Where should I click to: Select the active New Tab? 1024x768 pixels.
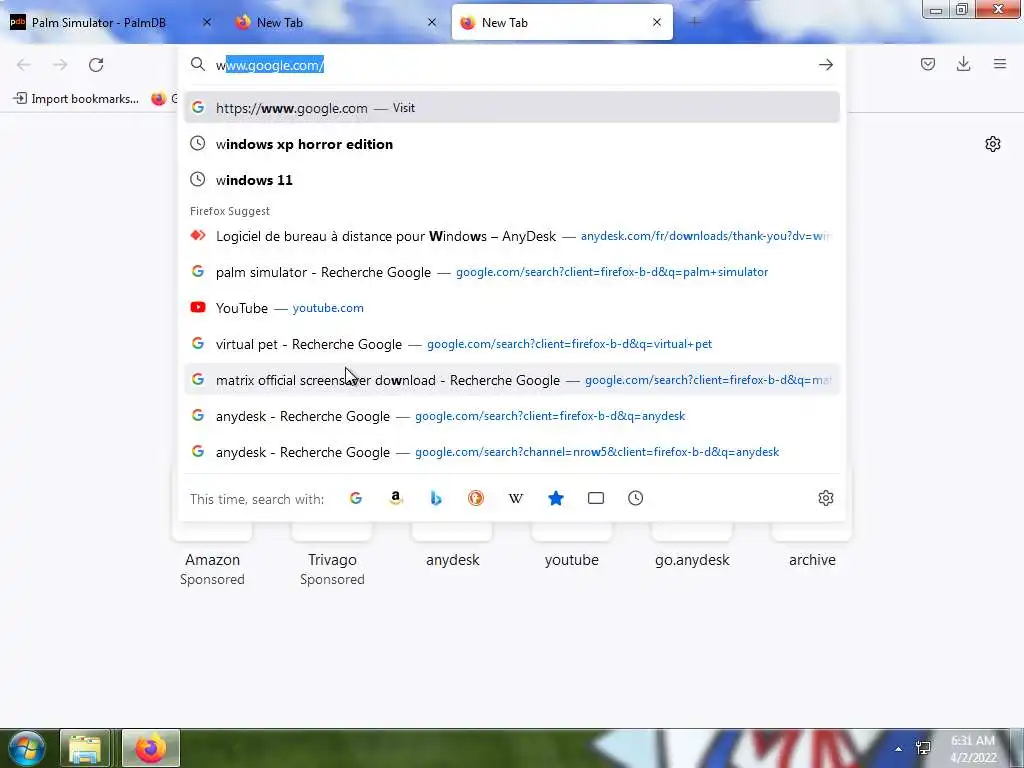point(562,22)
